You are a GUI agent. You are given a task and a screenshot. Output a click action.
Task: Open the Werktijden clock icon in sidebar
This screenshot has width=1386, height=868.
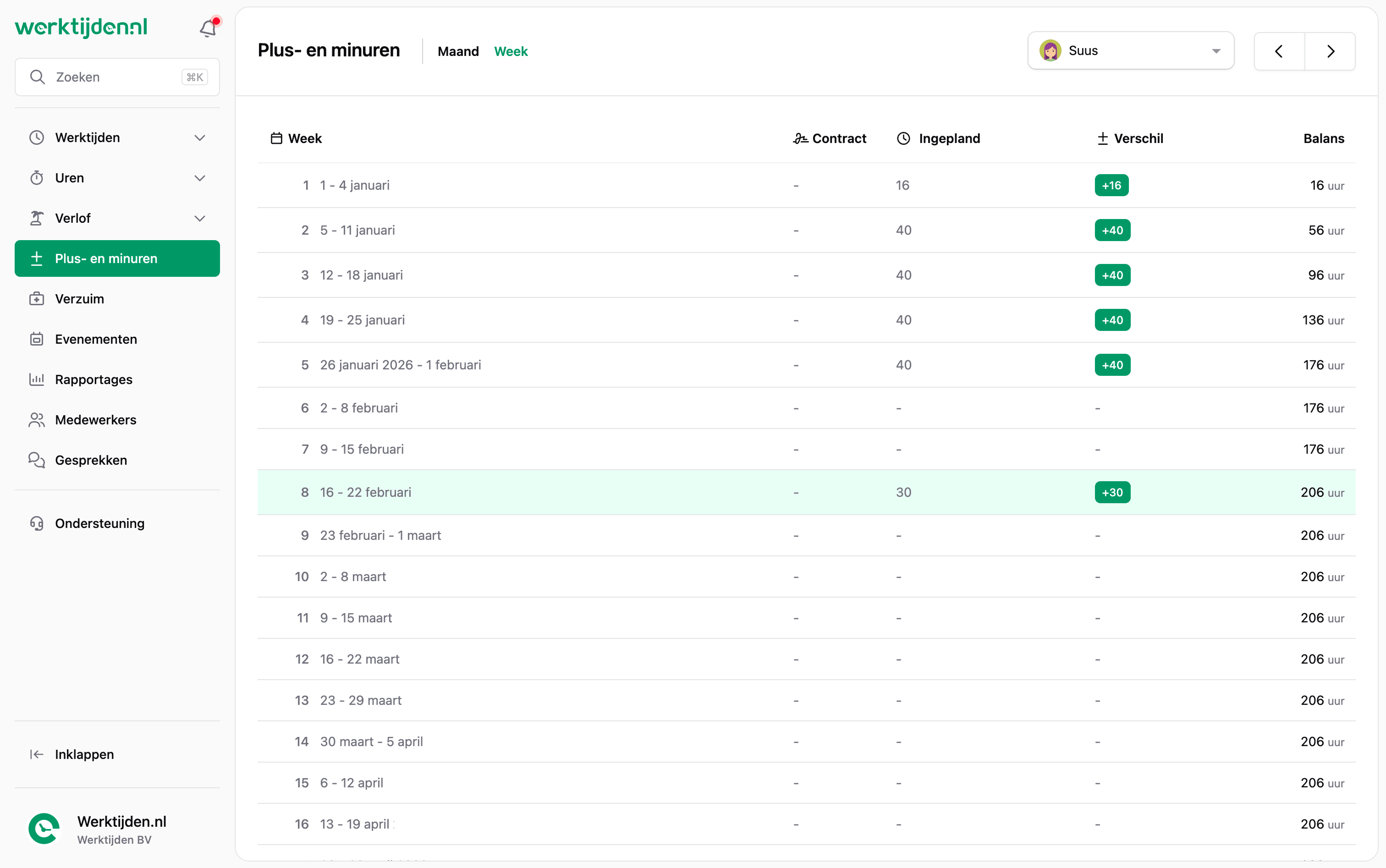click(x=36, y=137)
